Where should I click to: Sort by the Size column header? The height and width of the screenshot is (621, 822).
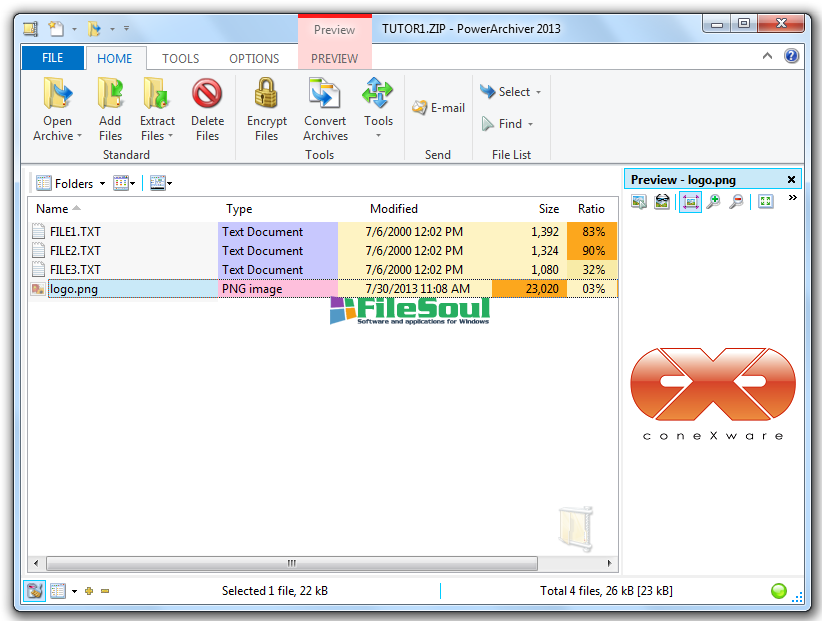[548, 209]
